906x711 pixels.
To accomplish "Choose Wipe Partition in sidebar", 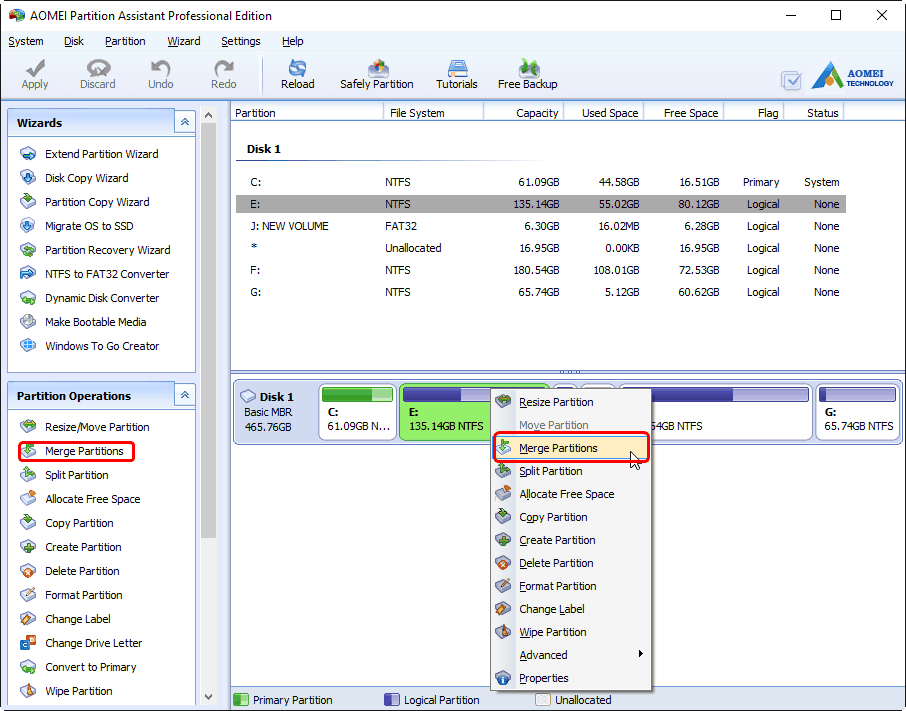I will [66, 691].
